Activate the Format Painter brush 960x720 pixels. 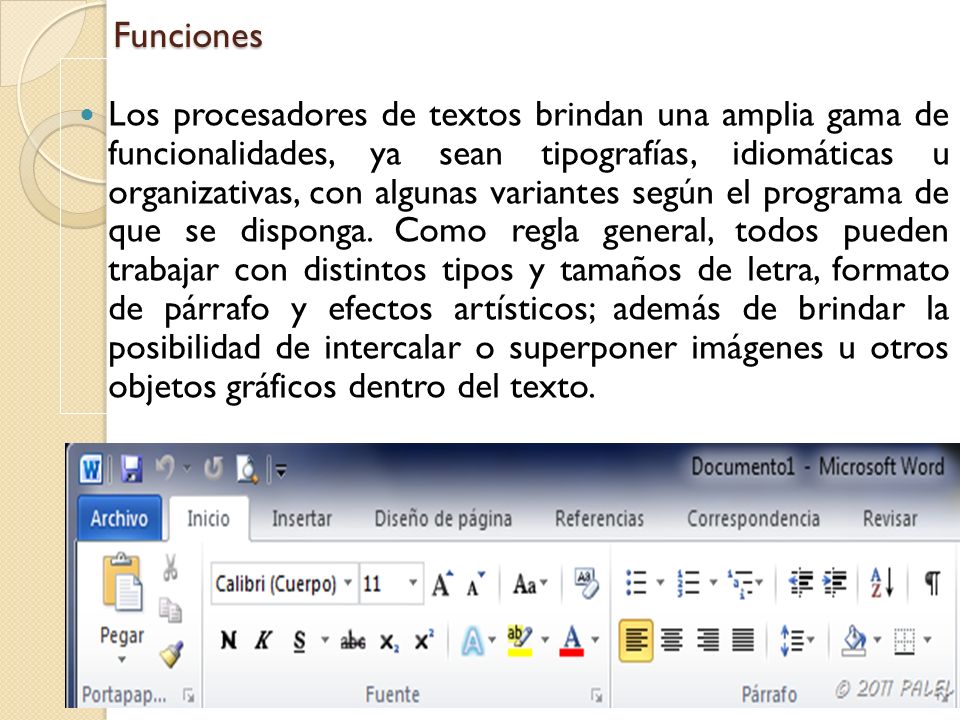tap(171, 654)
